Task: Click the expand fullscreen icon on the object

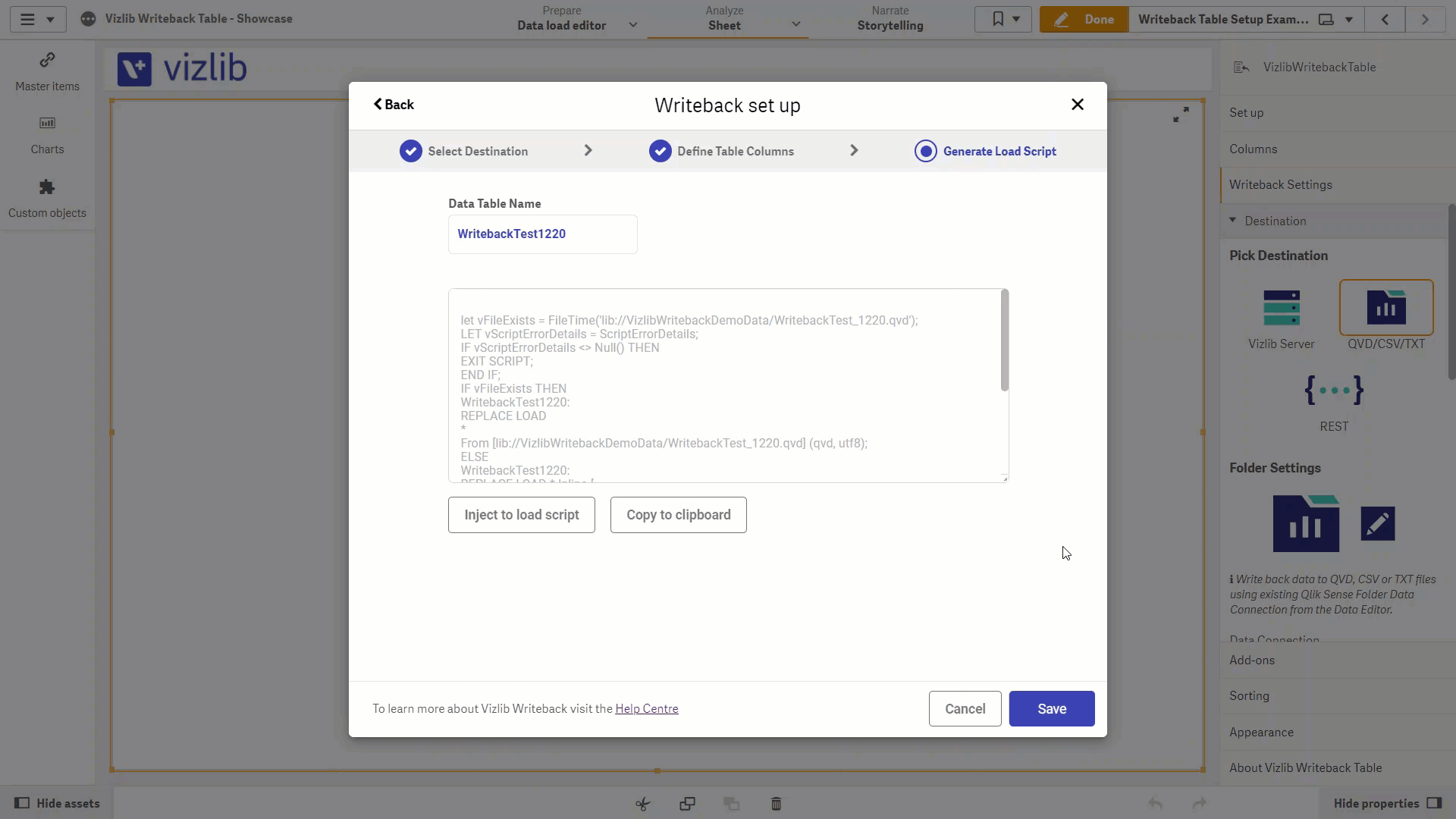Action: pyautogui.click(x=1181, y=115)
